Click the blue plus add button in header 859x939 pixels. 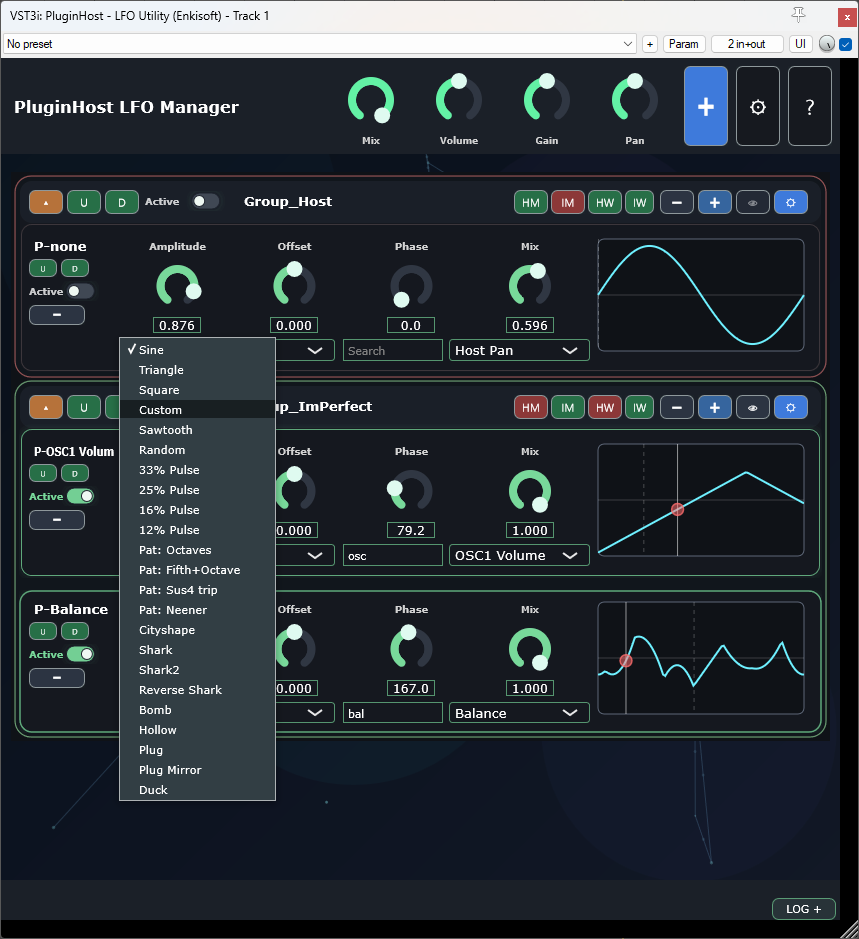click(706, 107)
